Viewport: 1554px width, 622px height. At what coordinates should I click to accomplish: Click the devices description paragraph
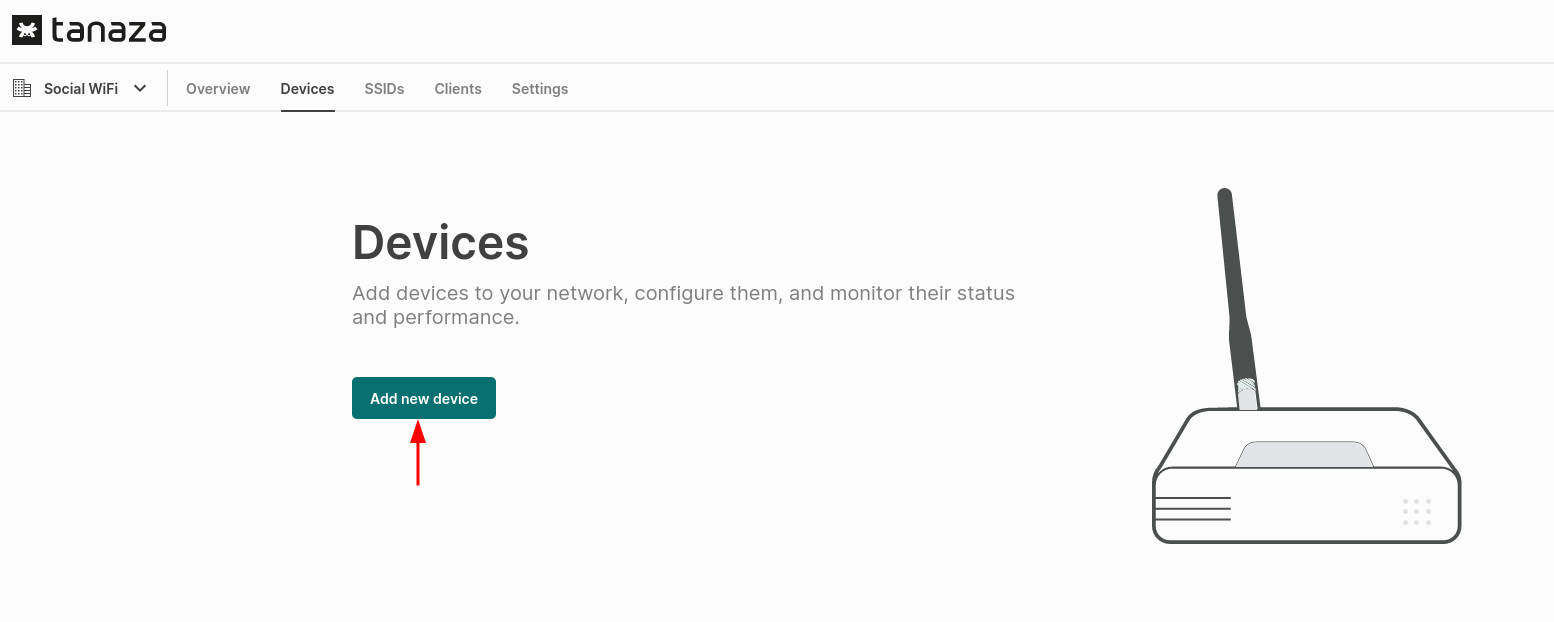[x=683, y=305]
